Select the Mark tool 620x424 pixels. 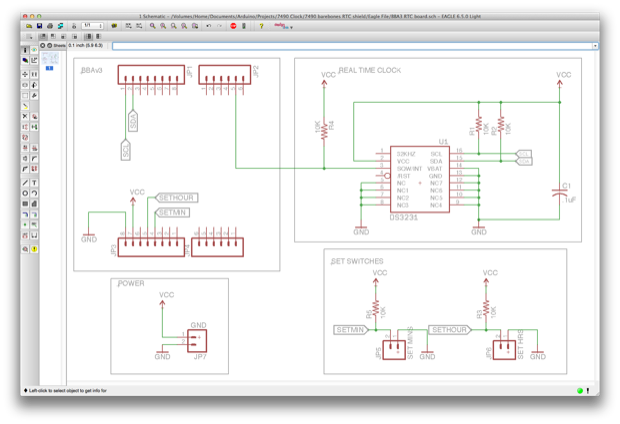click(x=34, y=61)
